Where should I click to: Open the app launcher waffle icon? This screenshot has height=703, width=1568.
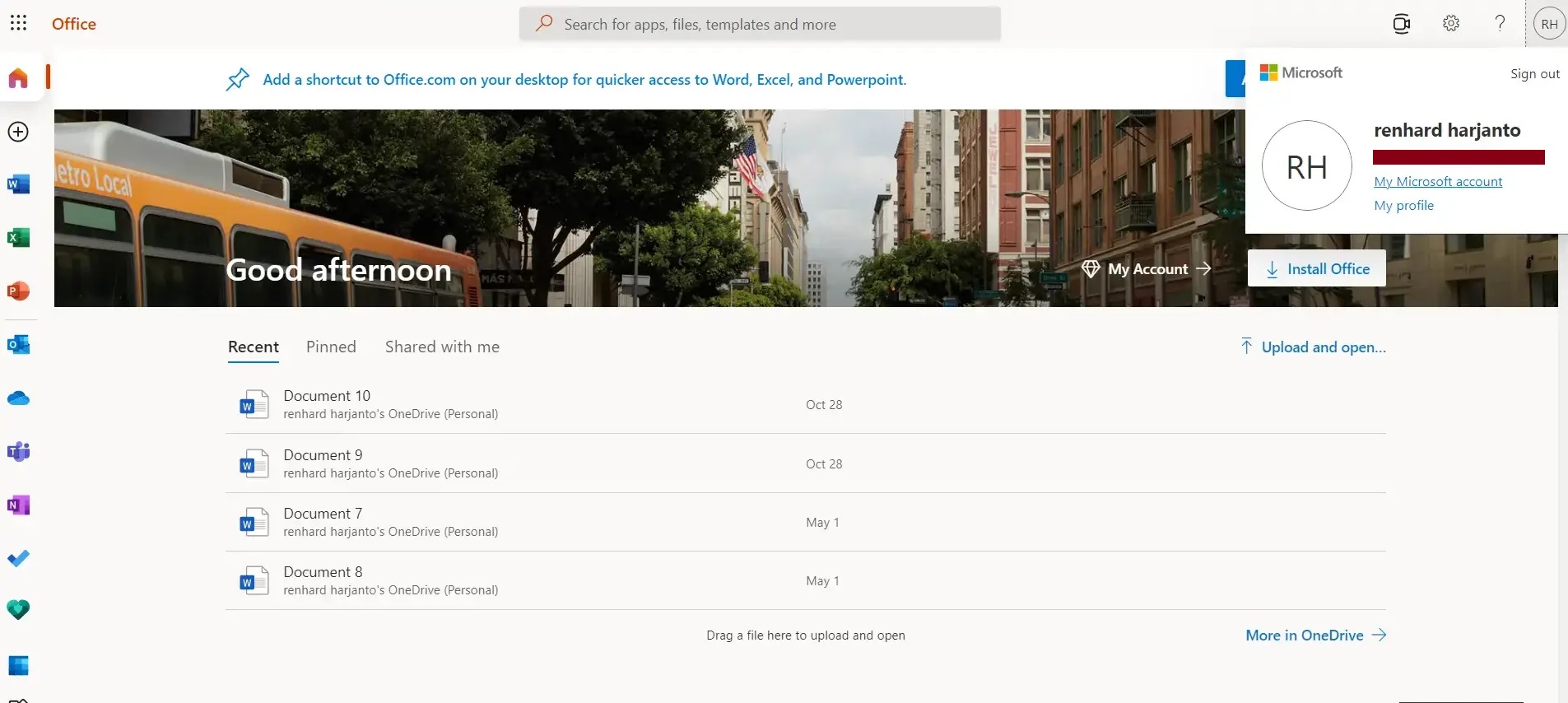click(x=18, y=23)
